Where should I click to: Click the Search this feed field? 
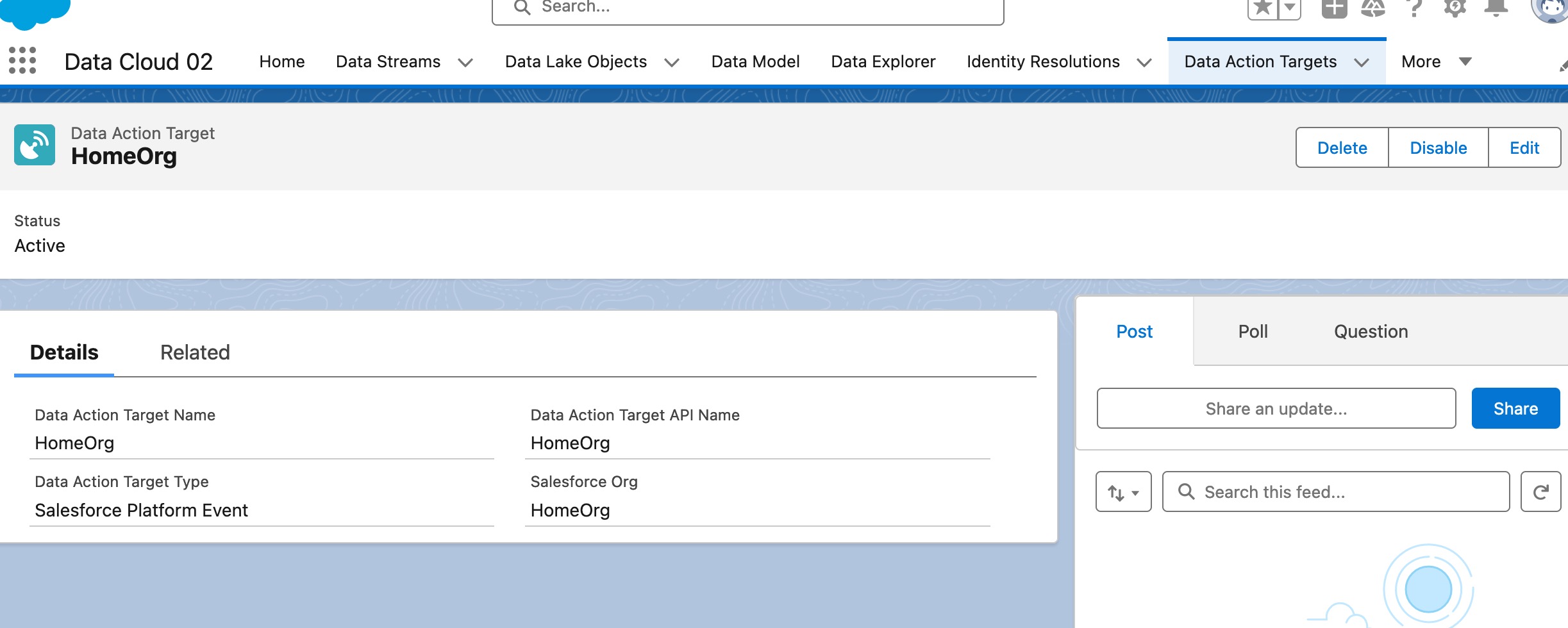click(x=1335, y=492)
